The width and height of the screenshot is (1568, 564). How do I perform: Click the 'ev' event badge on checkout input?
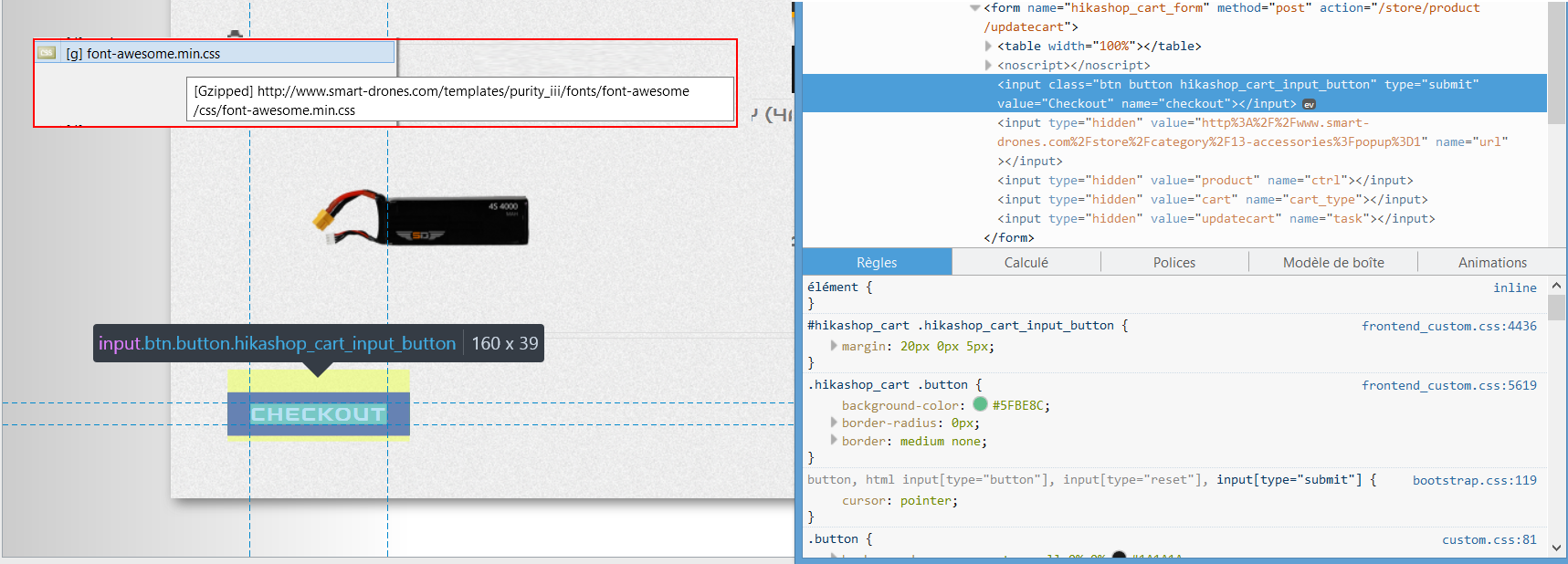click(x=1309, y=104)
